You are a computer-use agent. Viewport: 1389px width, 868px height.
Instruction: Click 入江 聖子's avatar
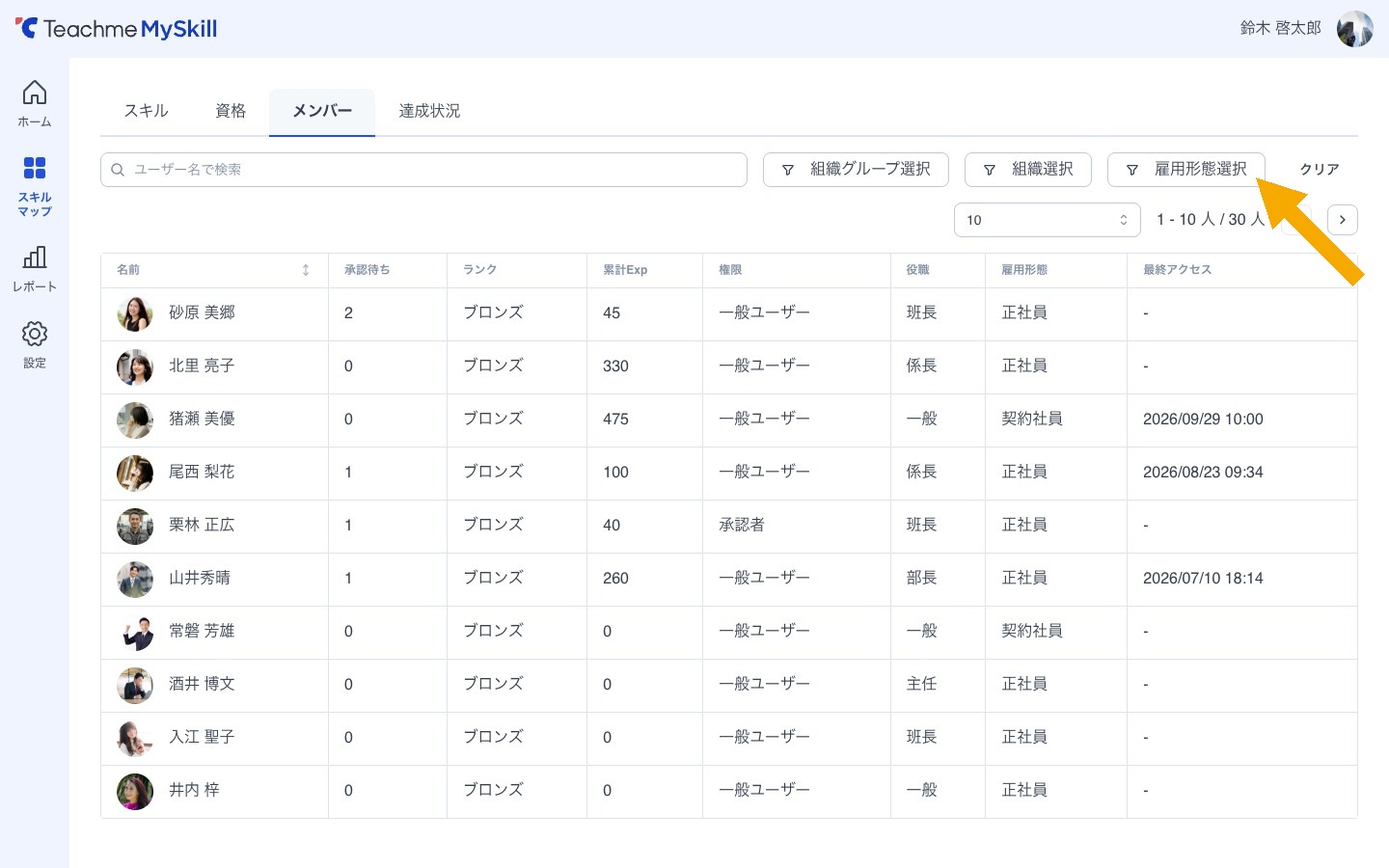135,738
